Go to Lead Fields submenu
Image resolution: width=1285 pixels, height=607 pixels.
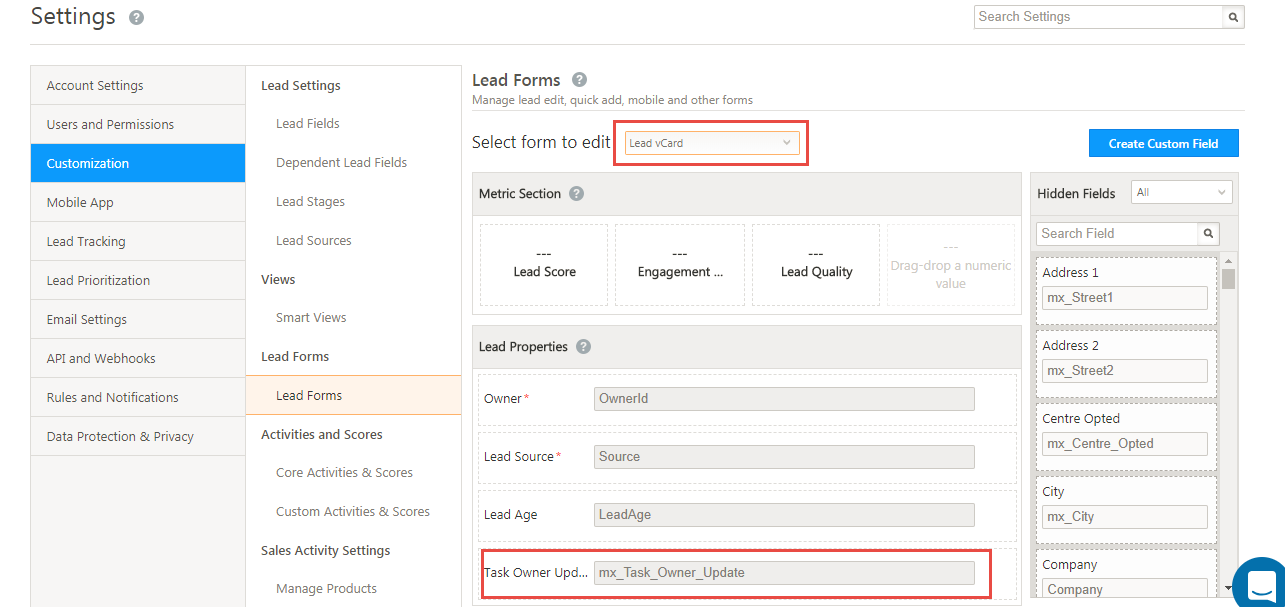[x=308, y=124]
